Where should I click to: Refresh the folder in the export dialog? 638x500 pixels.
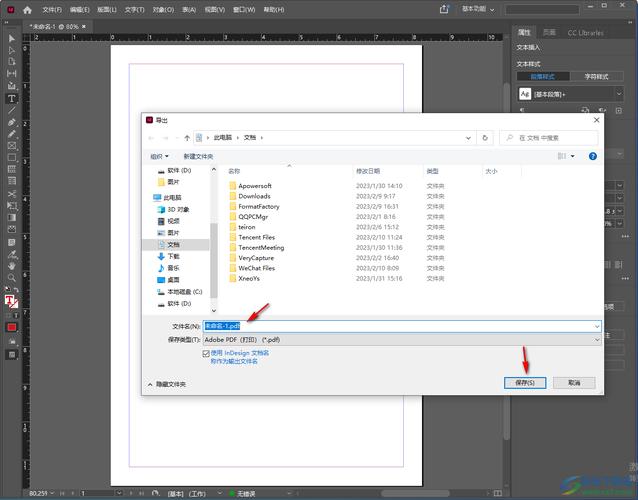485,137
